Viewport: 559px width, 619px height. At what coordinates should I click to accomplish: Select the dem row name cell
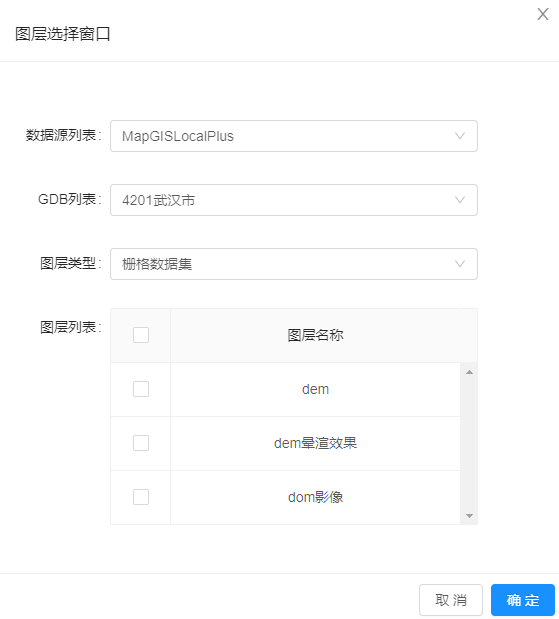point(315,389)
